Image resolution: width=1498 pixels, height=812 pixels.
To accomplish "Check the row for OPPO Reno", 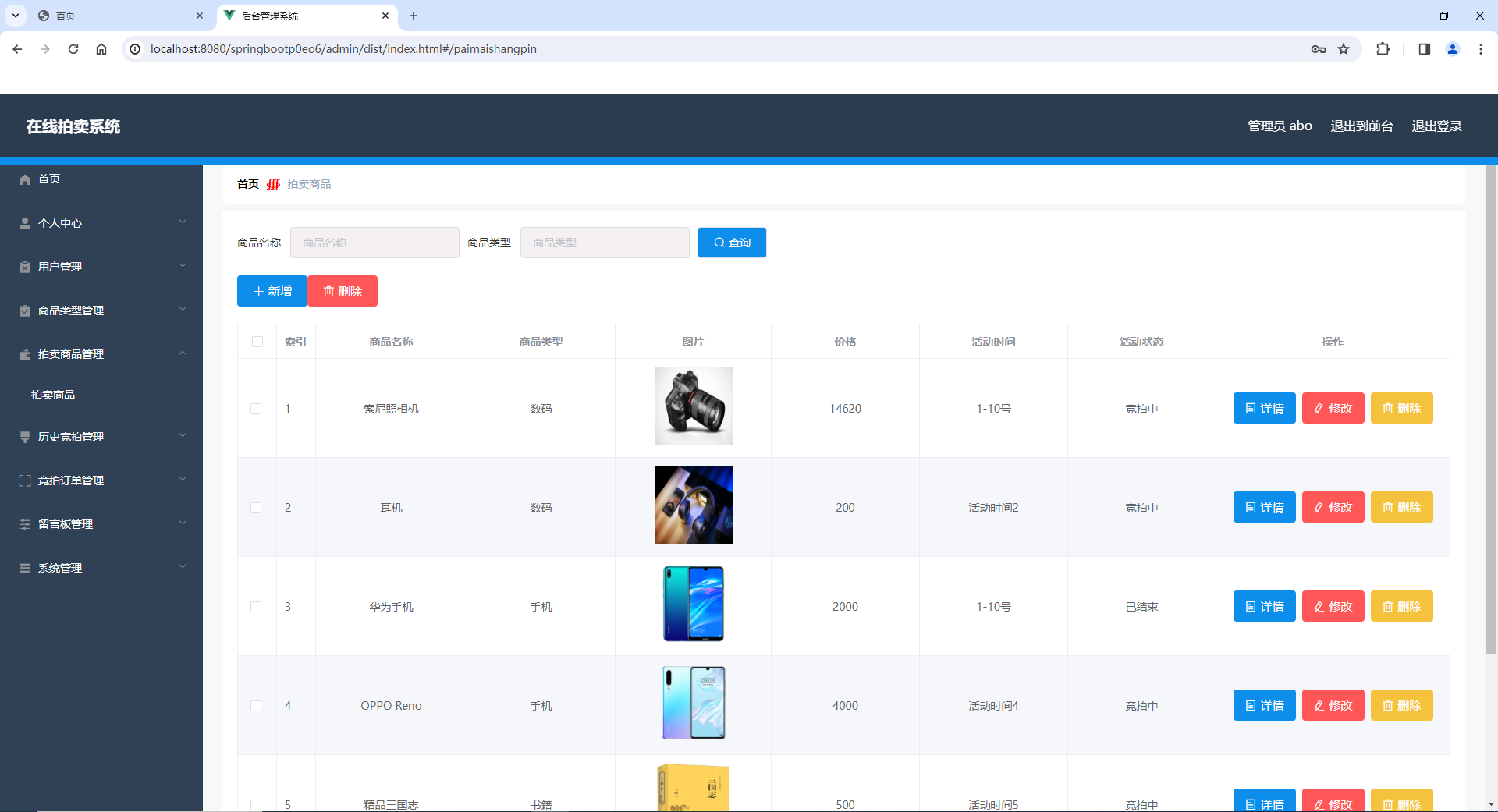I will [x=256, y=706].
